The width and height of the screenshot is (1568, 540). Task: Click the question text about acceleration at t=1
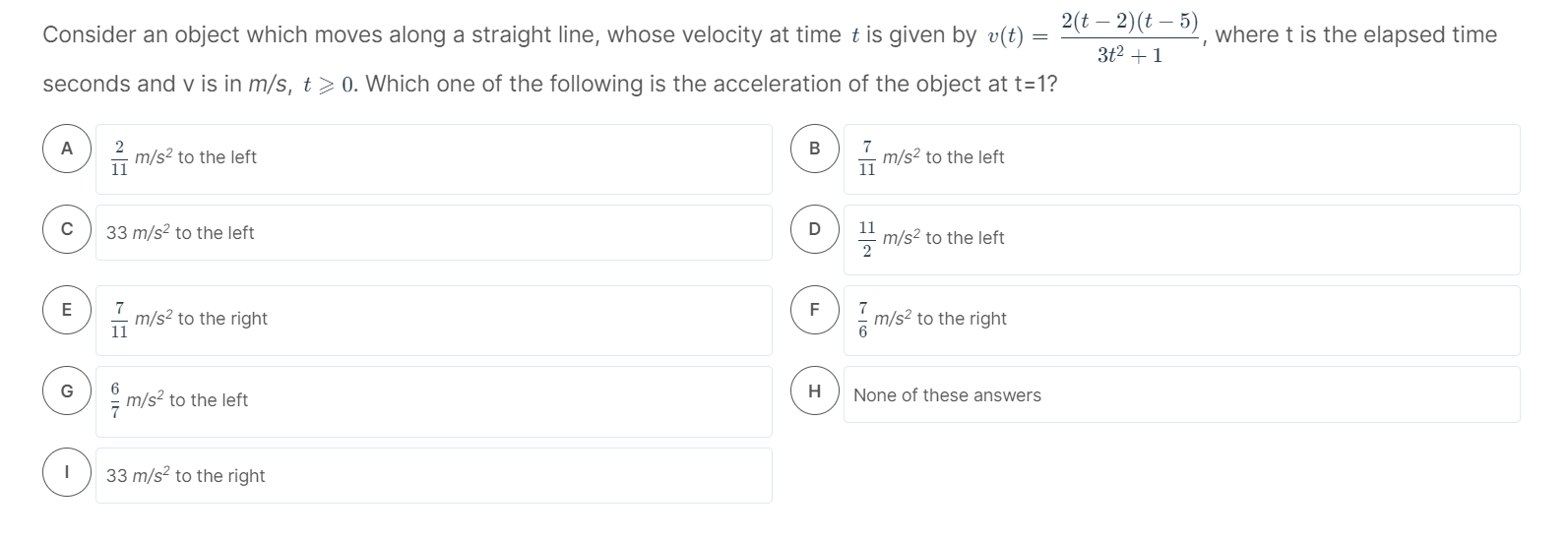click(550, 84)
